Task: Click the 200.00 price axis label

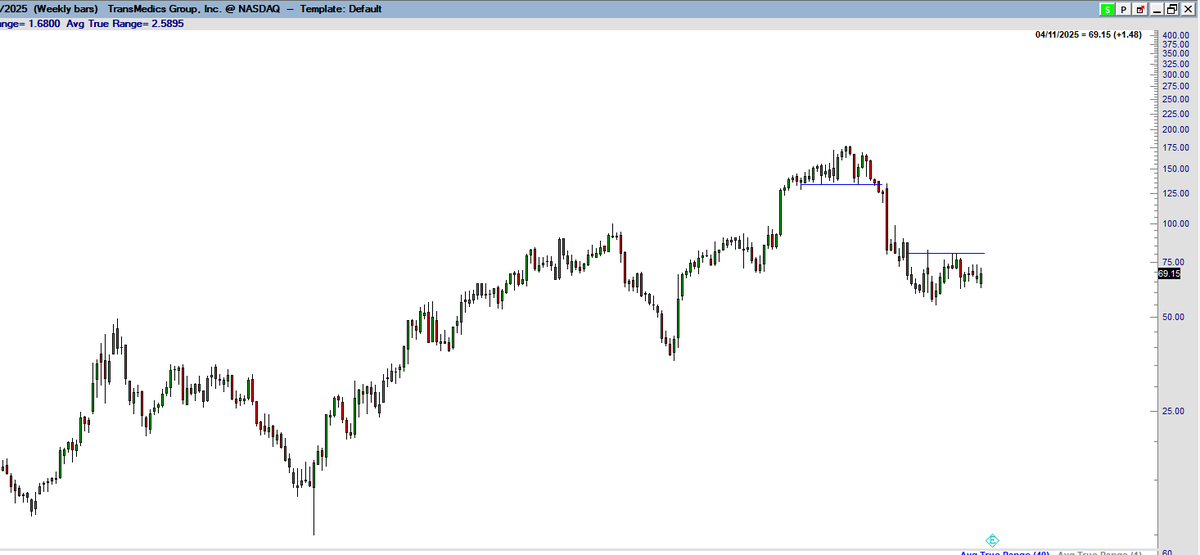Action: [1176, 130]
